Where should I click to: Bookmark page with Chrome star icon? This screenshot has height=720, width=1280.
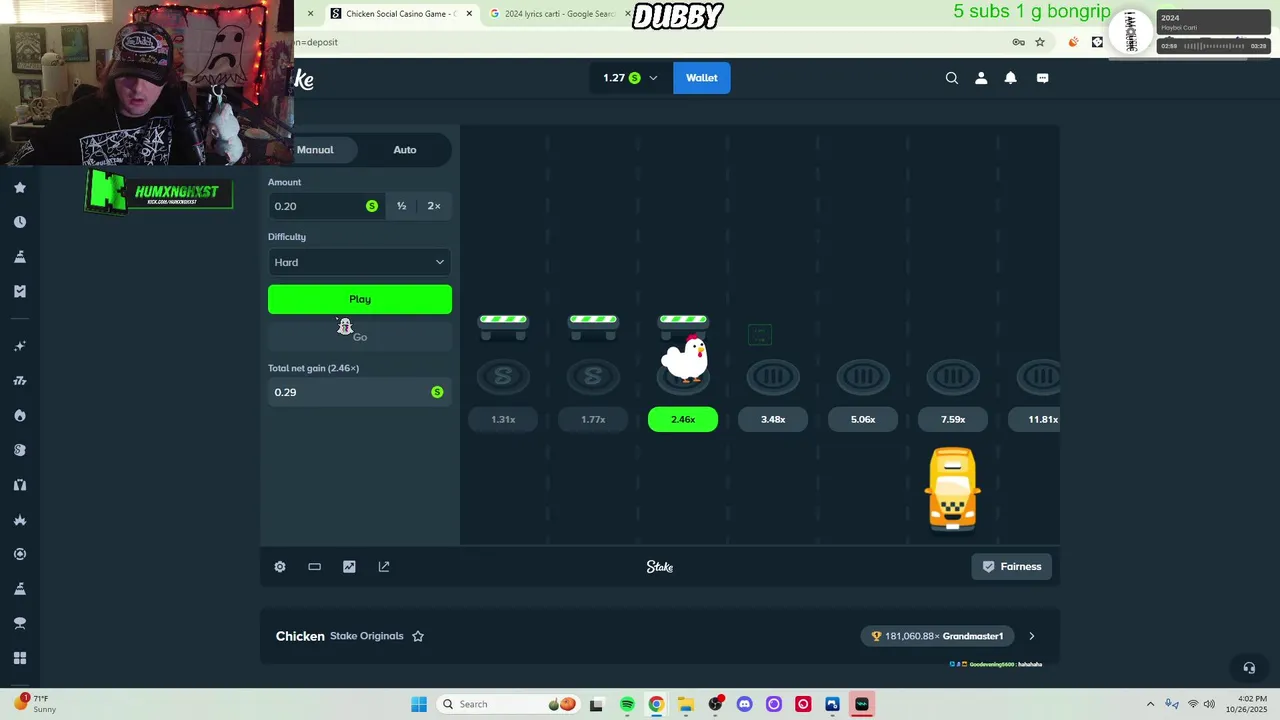click(1040, 42)
